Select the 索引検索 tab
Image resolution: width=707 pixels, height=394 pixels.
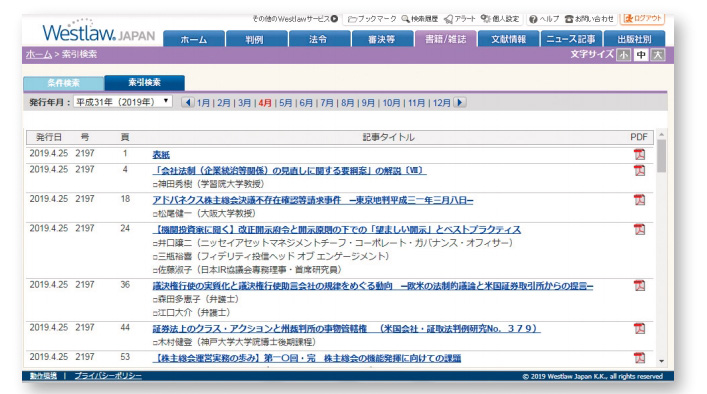click(x=144, y=82)
